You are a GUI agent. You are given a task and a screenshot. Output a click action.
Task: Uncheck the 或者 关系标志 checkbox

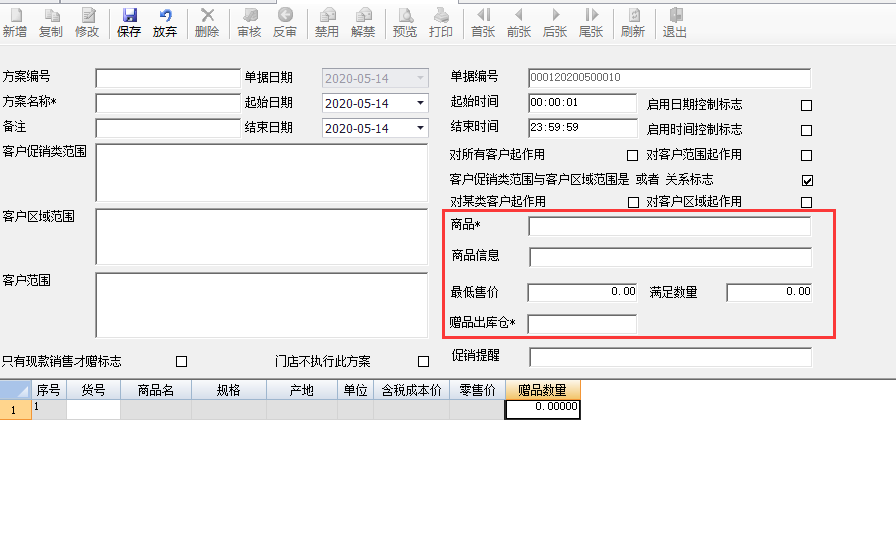click(x=807, y=181)
